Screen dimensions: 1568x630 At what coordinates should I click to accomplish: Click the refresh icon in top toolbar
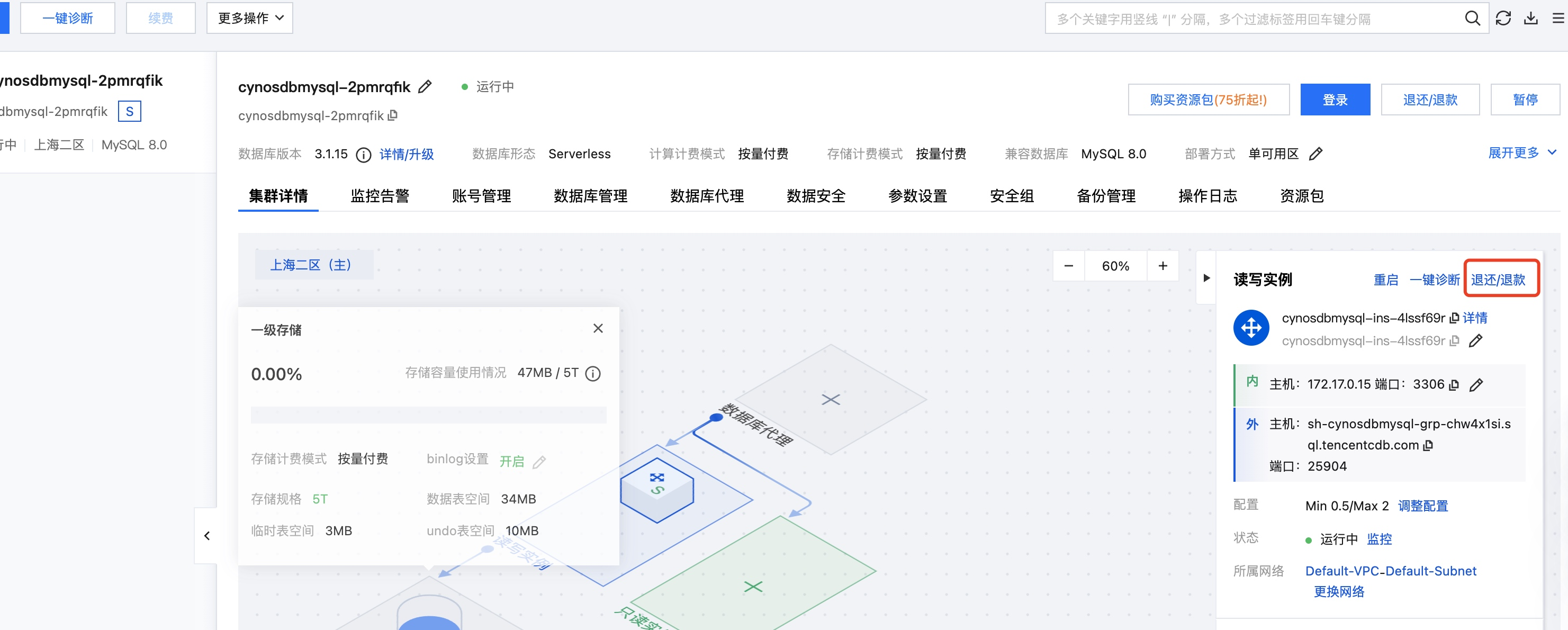(1503, 18)
